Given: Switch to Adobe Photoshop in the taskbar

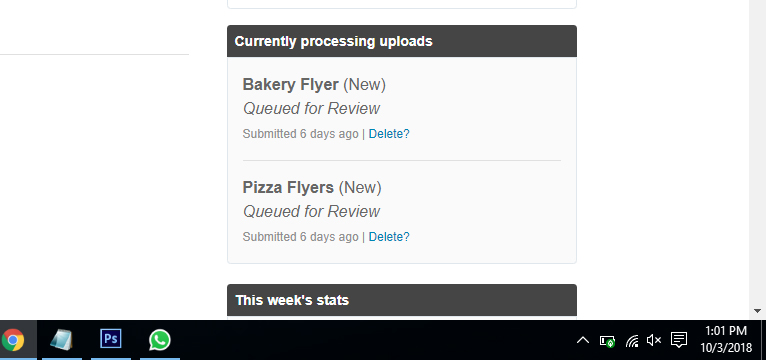Looking at the screenshot, I should (x=111, y=340).
